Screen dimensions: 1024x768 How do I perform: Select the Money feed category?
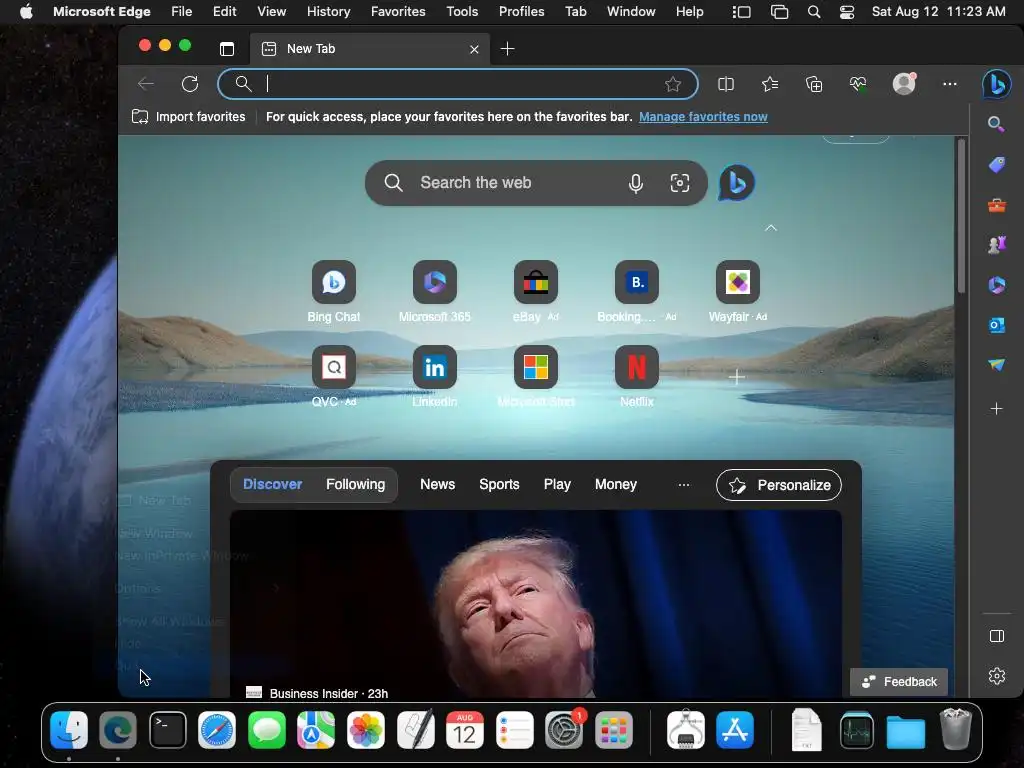click(x=616, y=485)
